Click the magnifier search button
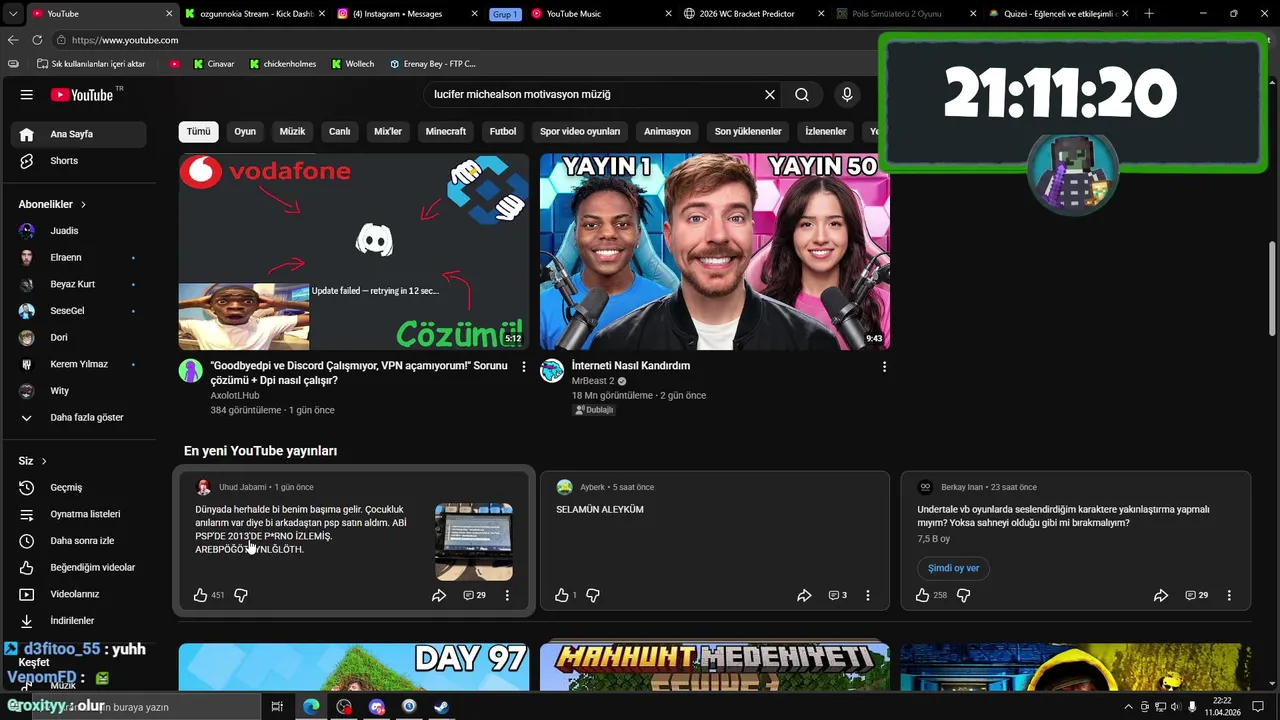This screenshot has width=1280, height=720. [802, 95]
